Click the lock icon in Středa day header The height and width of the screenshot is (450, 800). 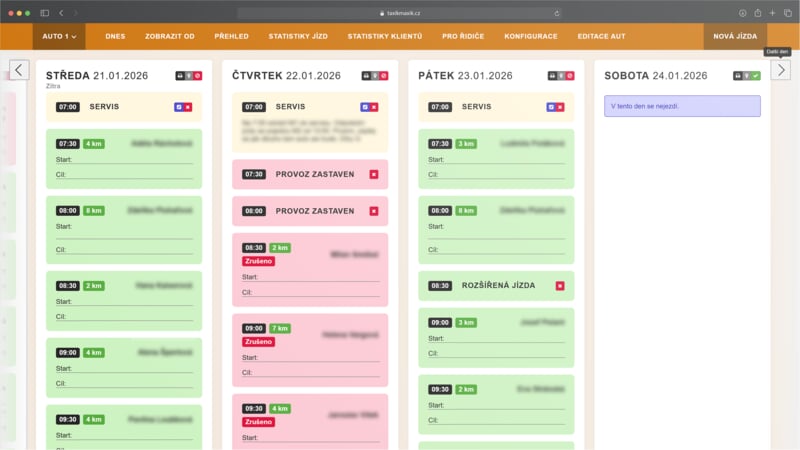pyautogui.click(x=179, y=76)
